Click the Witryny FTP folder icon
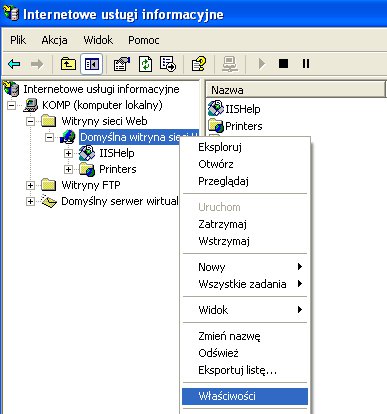 click(49, 185)
